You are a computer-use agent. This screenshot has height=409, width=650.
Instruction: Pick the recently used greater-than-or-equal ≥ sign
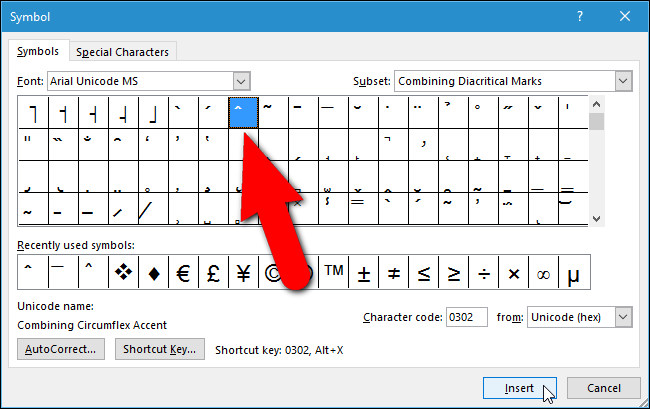pos(454,272)
